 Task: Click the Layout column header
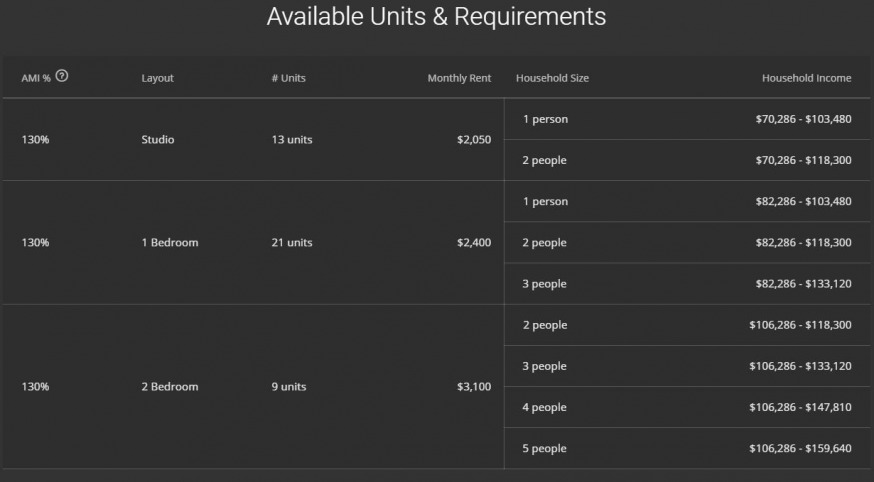157,79
